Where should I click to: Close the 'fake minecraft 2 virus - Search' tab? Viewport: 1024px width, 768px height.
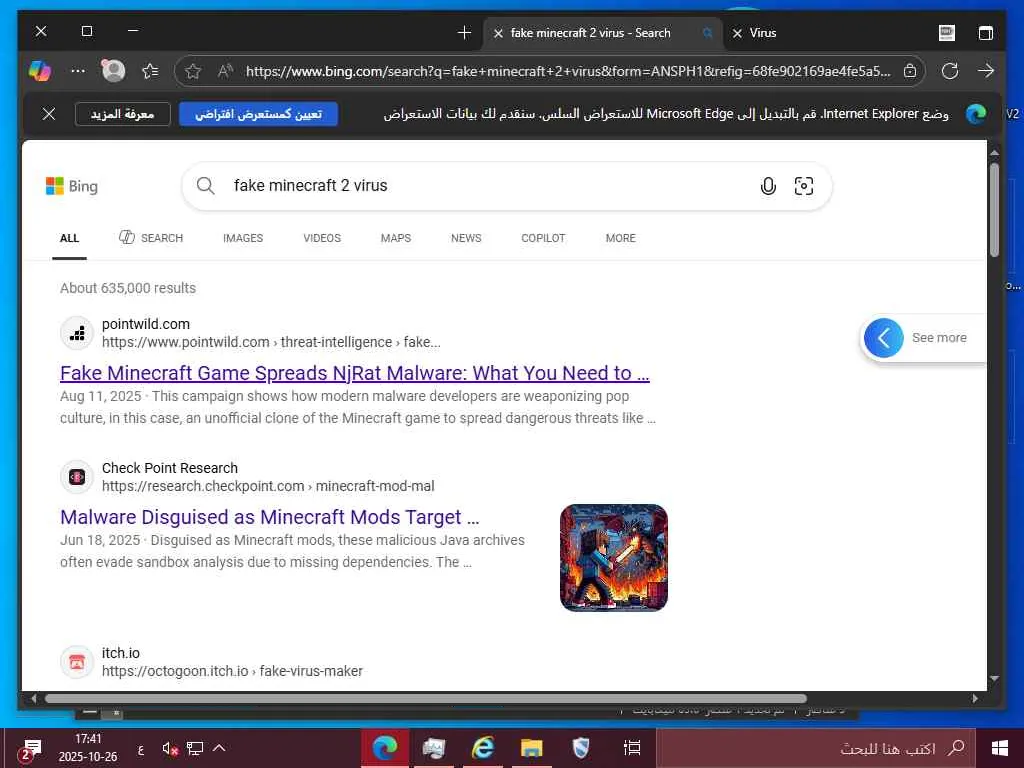(x=498, y=33)
